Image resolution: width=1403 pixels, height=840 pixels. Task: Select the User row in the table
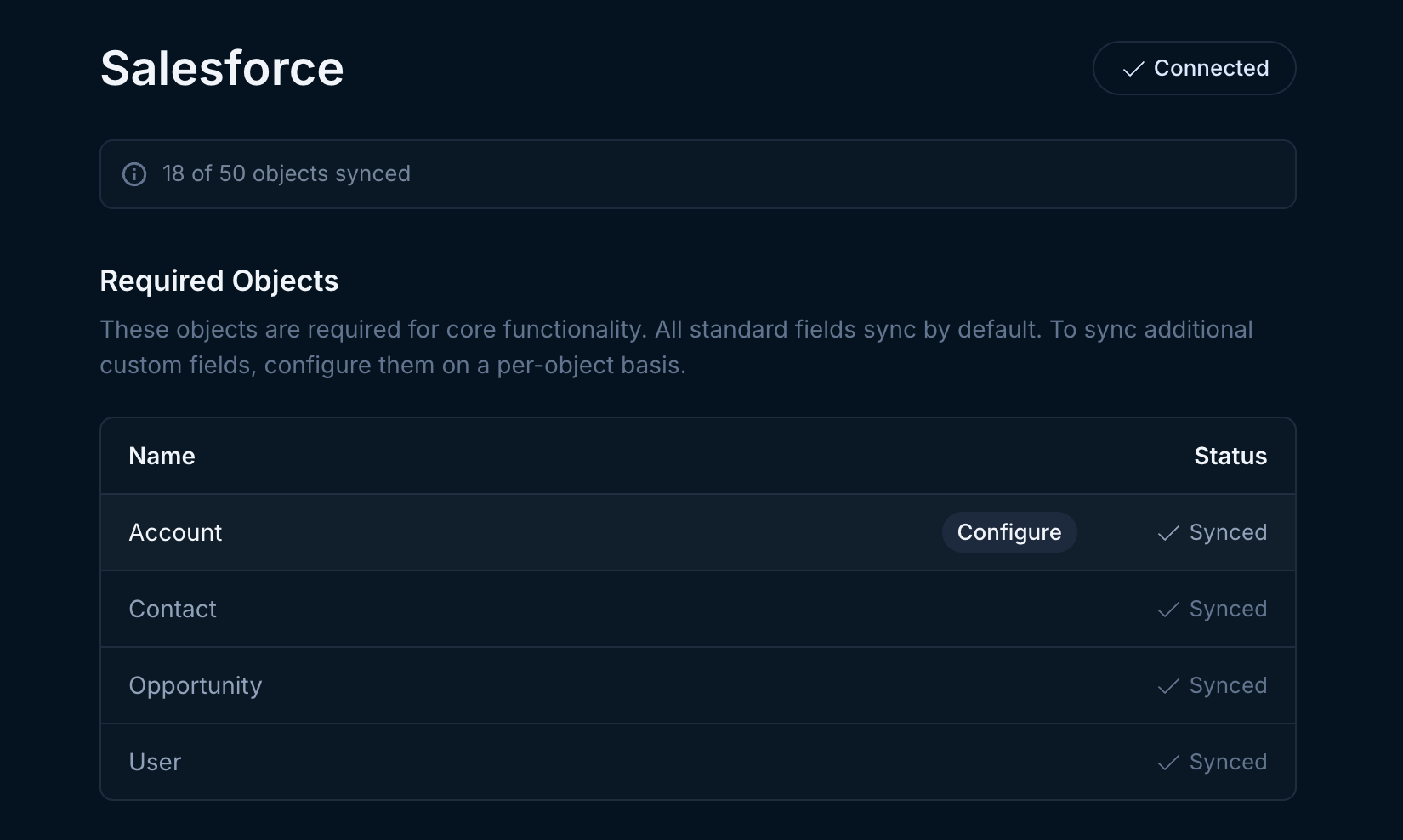point(510,762)
